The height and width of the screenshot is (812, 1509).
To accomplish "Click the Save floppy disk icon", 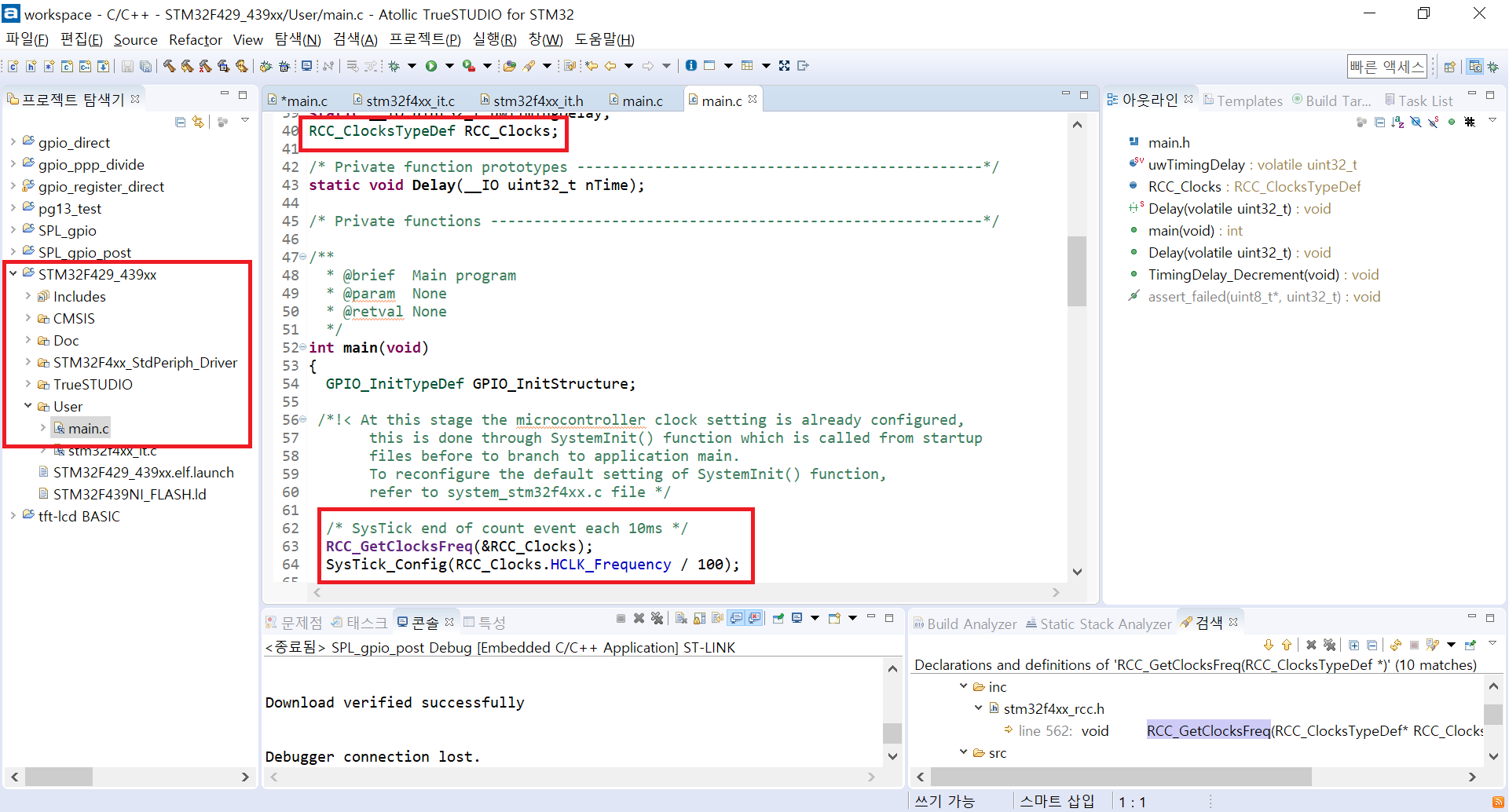I will click(x=127, y=66).
